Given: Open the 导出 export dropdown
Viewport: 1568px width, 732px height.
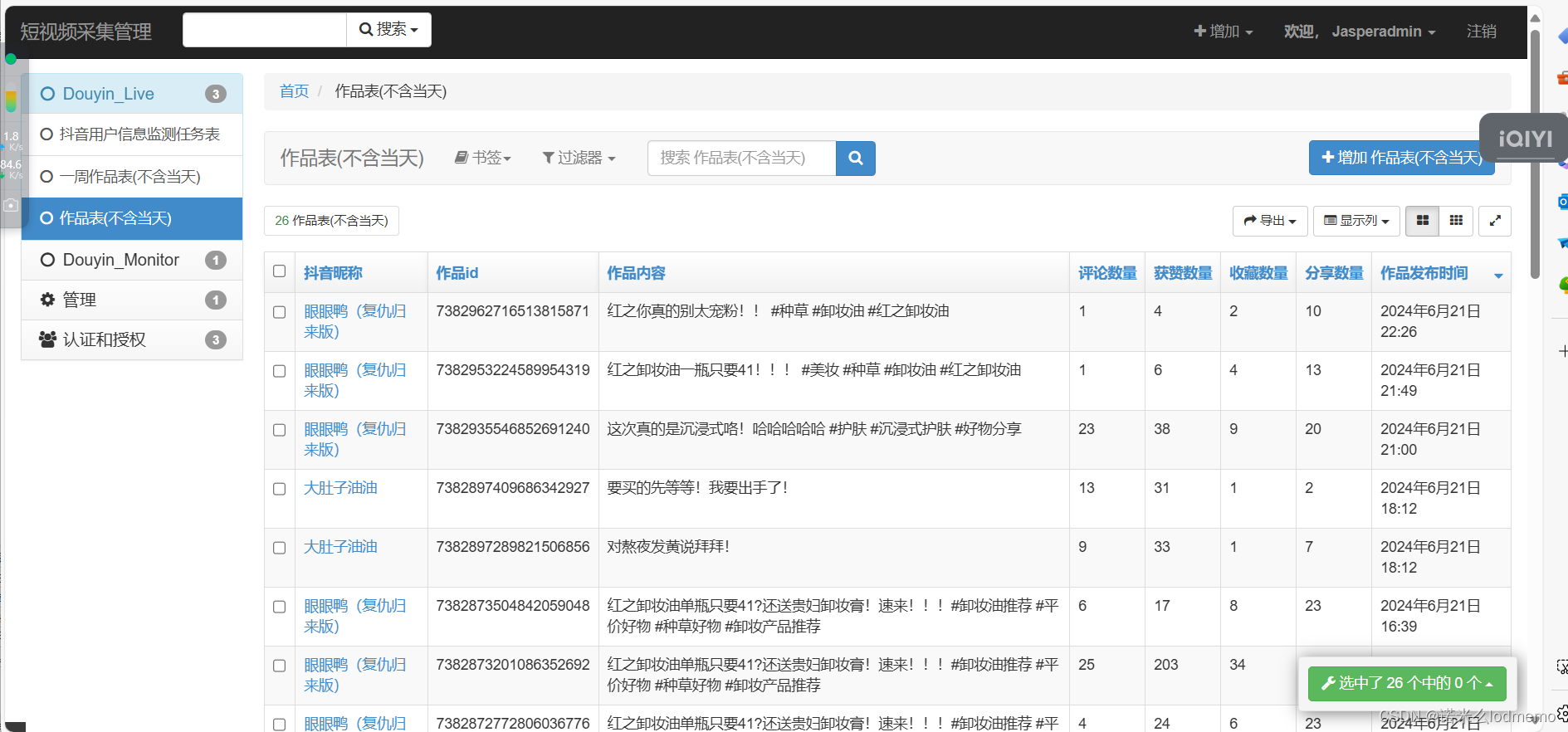Looking at the screenshot, I should point(1270,221).
